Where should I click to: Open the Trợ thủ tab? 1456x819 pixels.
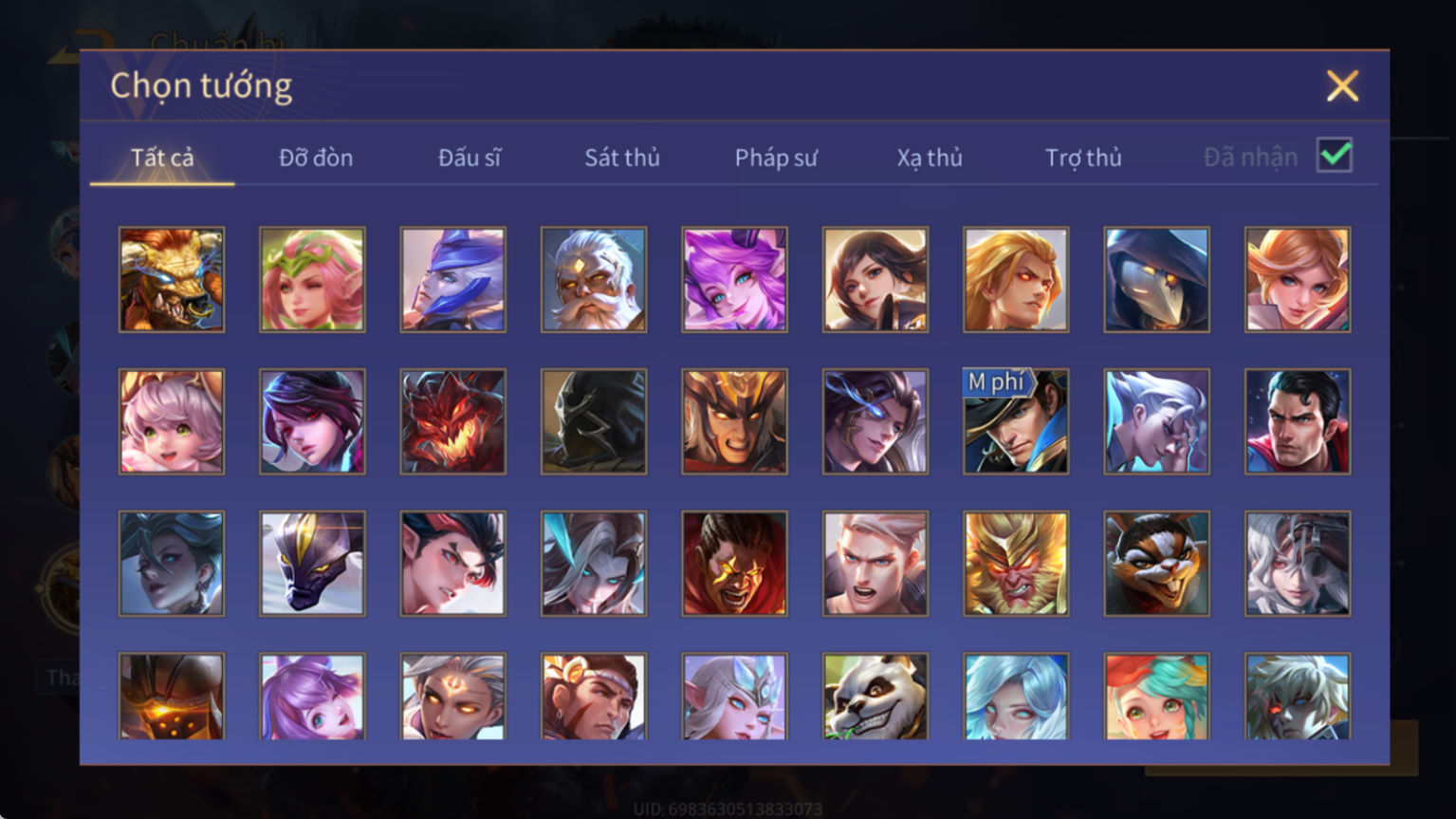(1083, 158)
